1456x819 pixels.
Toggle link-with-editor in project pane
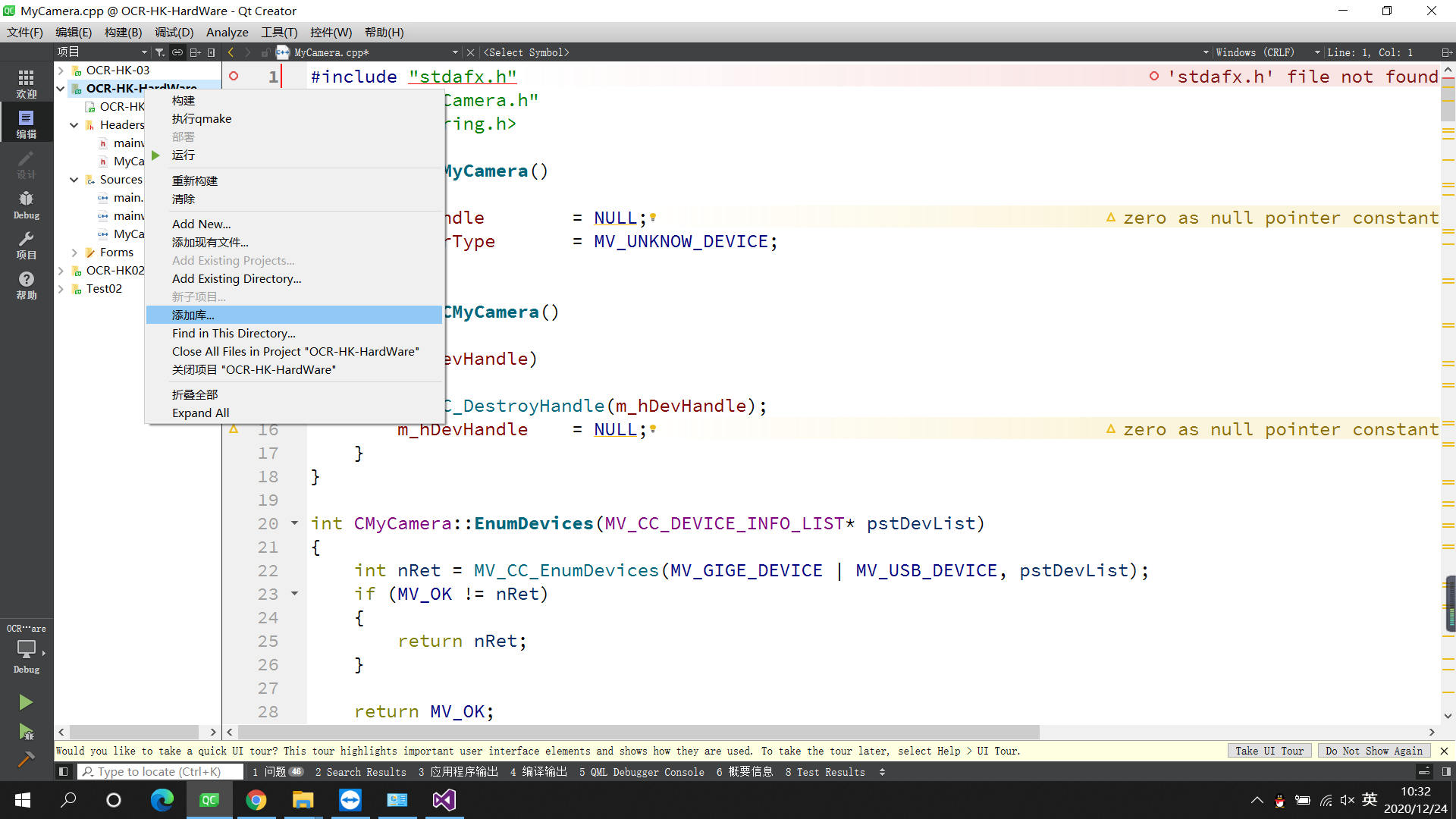click(177, 52)
